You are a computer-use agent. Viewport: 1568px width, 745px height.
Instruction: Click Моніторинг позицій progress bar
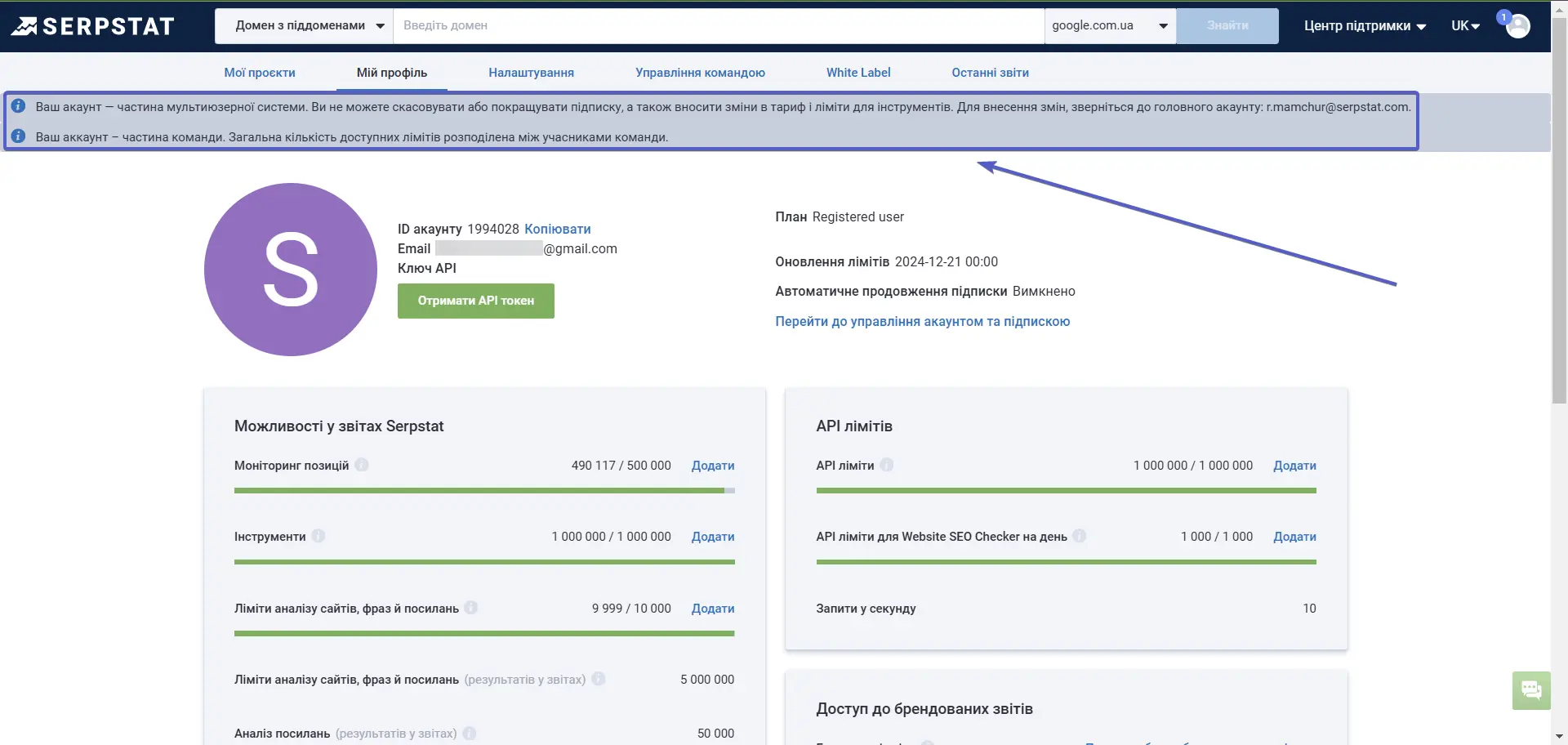484,491
